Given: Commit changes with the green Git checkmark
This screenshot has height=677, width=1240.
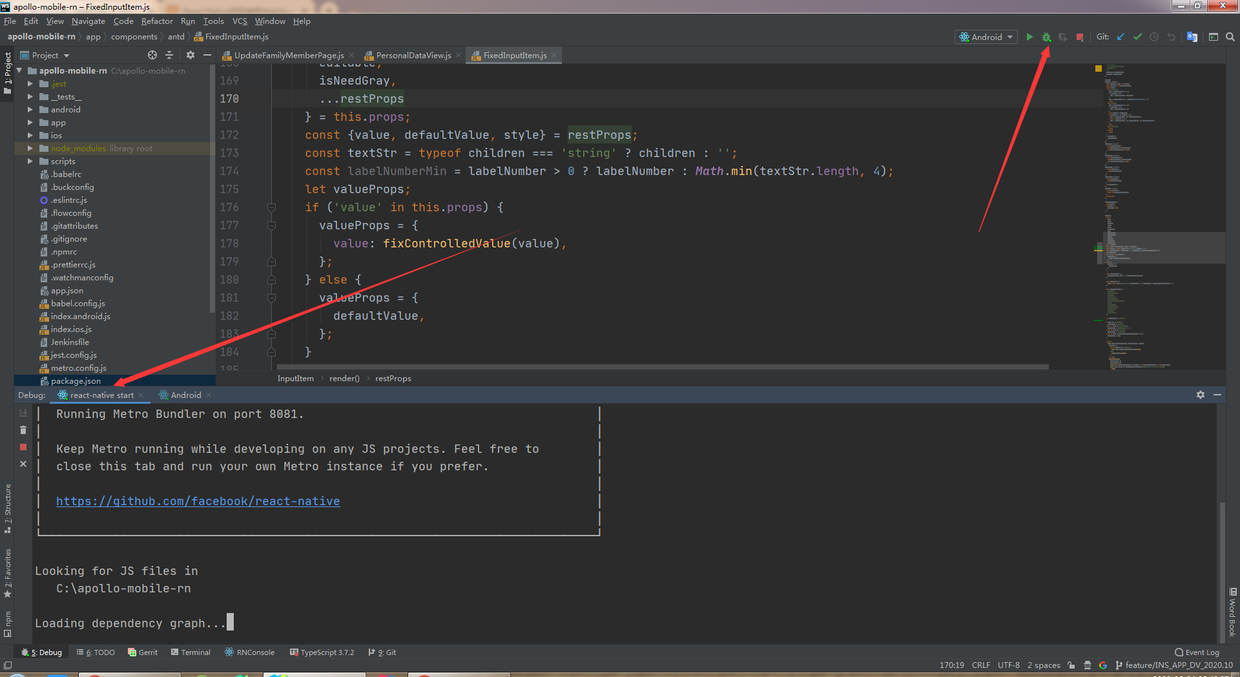Looking at the screenshot, I should 1137,37.
